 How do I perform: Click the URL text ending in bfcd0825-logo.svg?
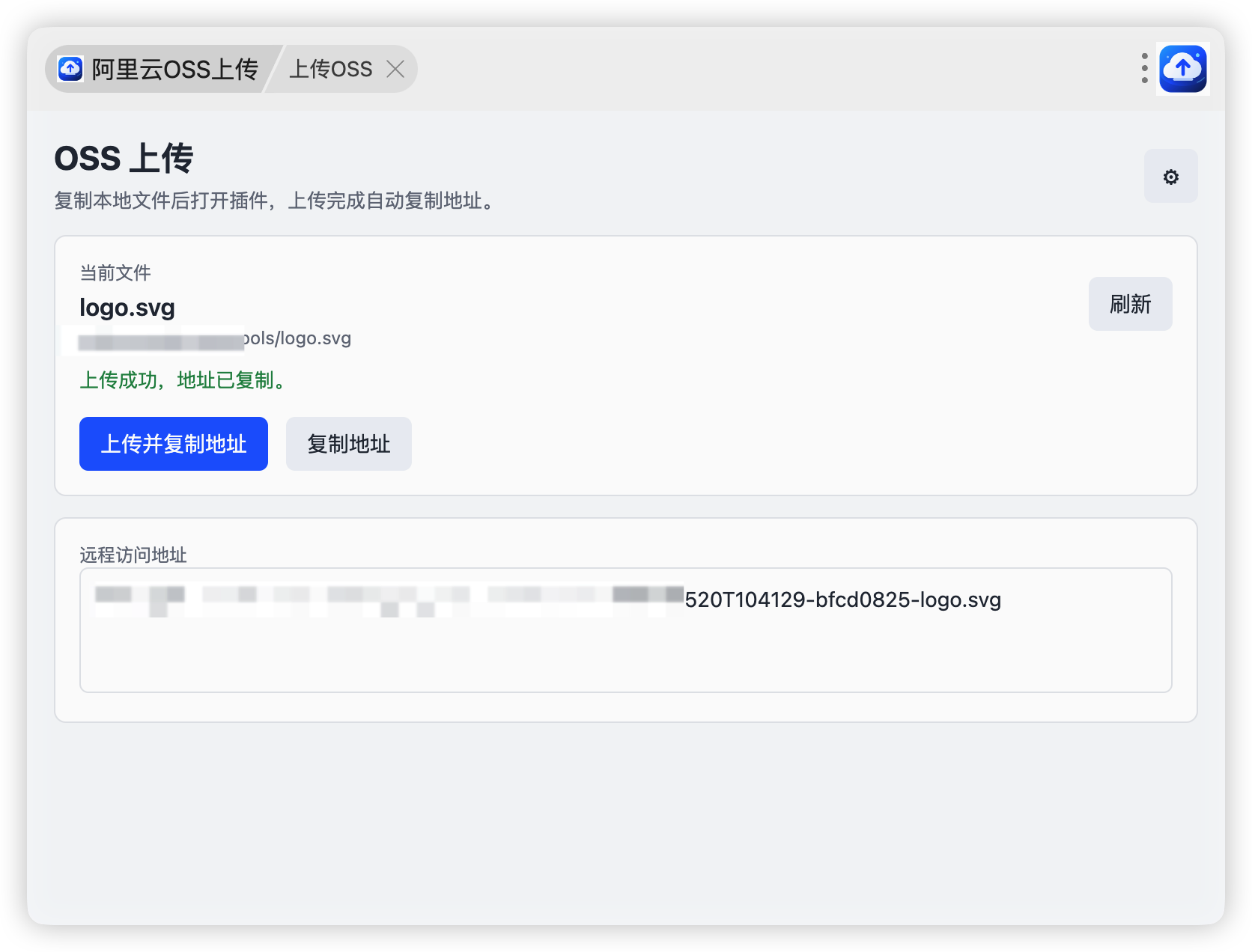[x=547, y=599]
